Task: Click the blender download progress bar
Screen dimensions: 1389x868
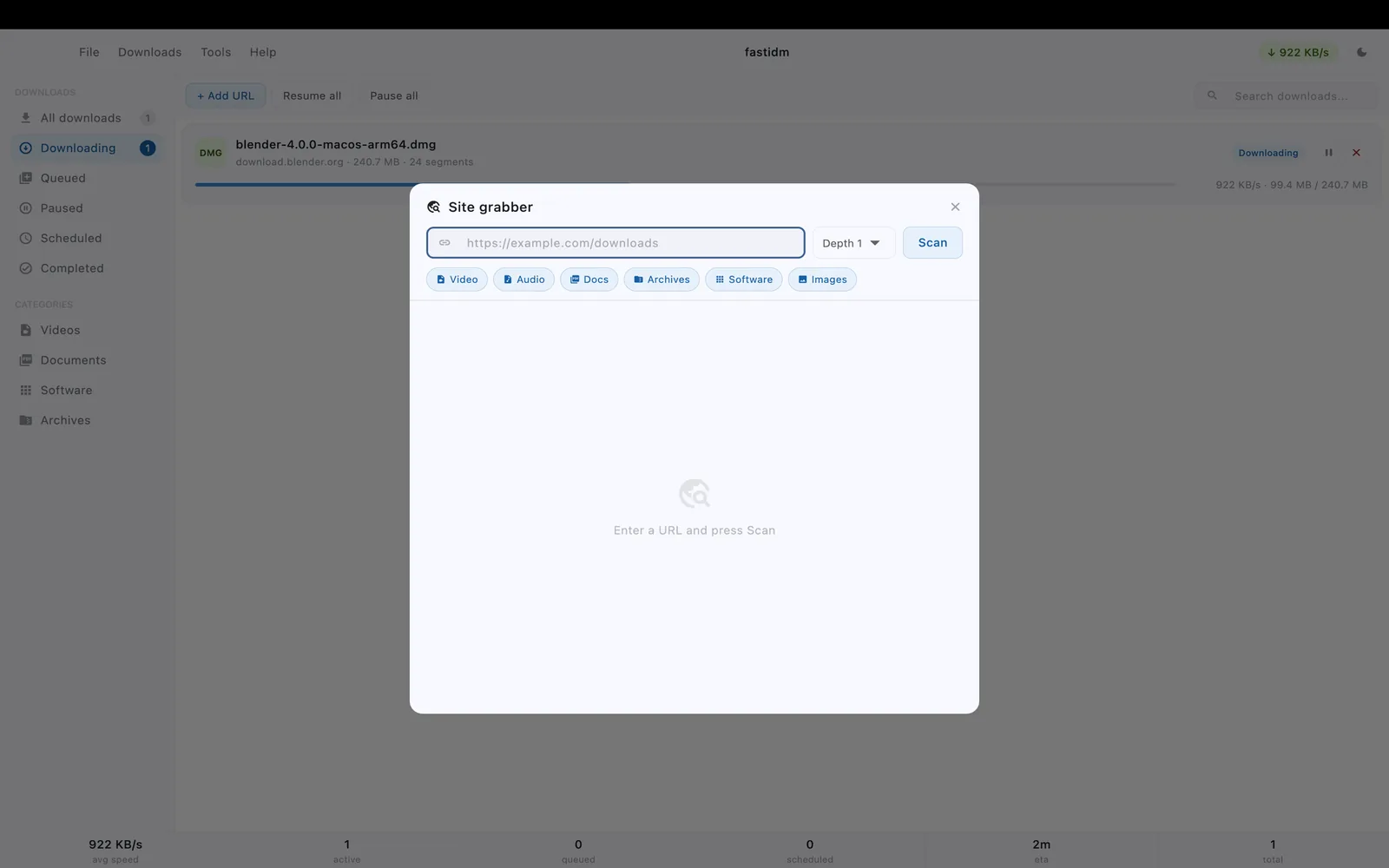Action: pos(685,184)
